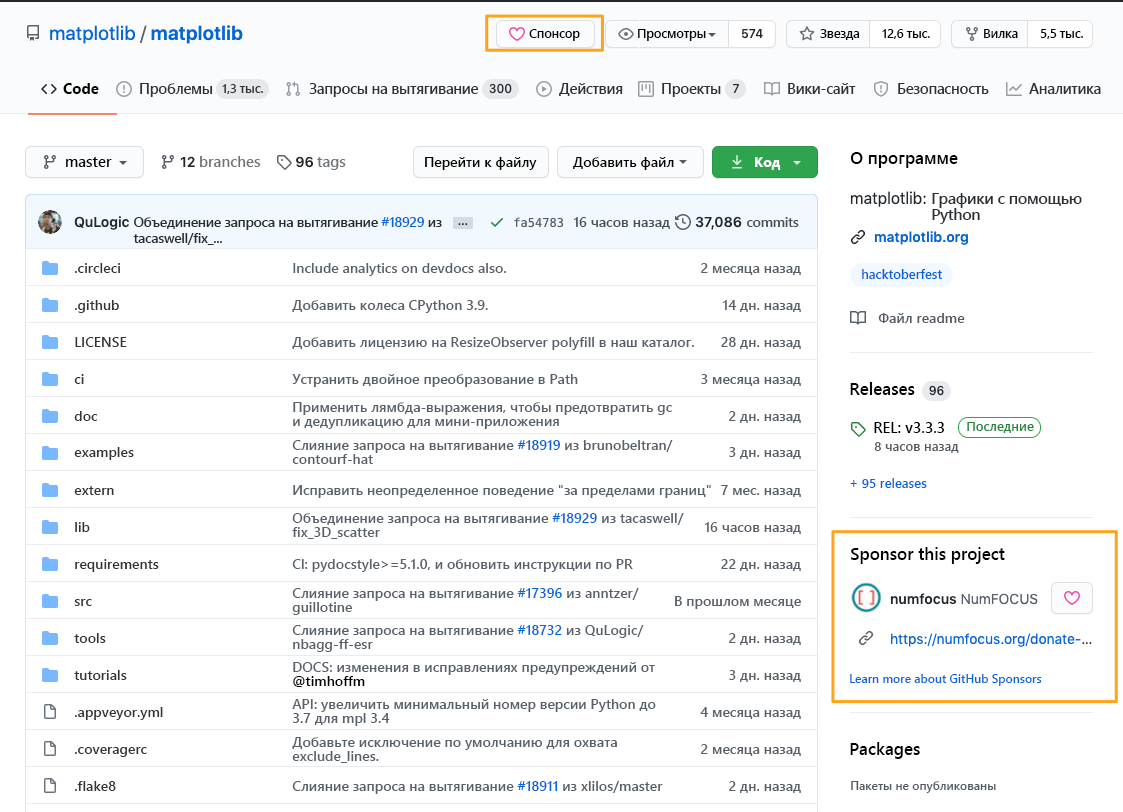Click the Перейти к файлу button

coord(481,161)
